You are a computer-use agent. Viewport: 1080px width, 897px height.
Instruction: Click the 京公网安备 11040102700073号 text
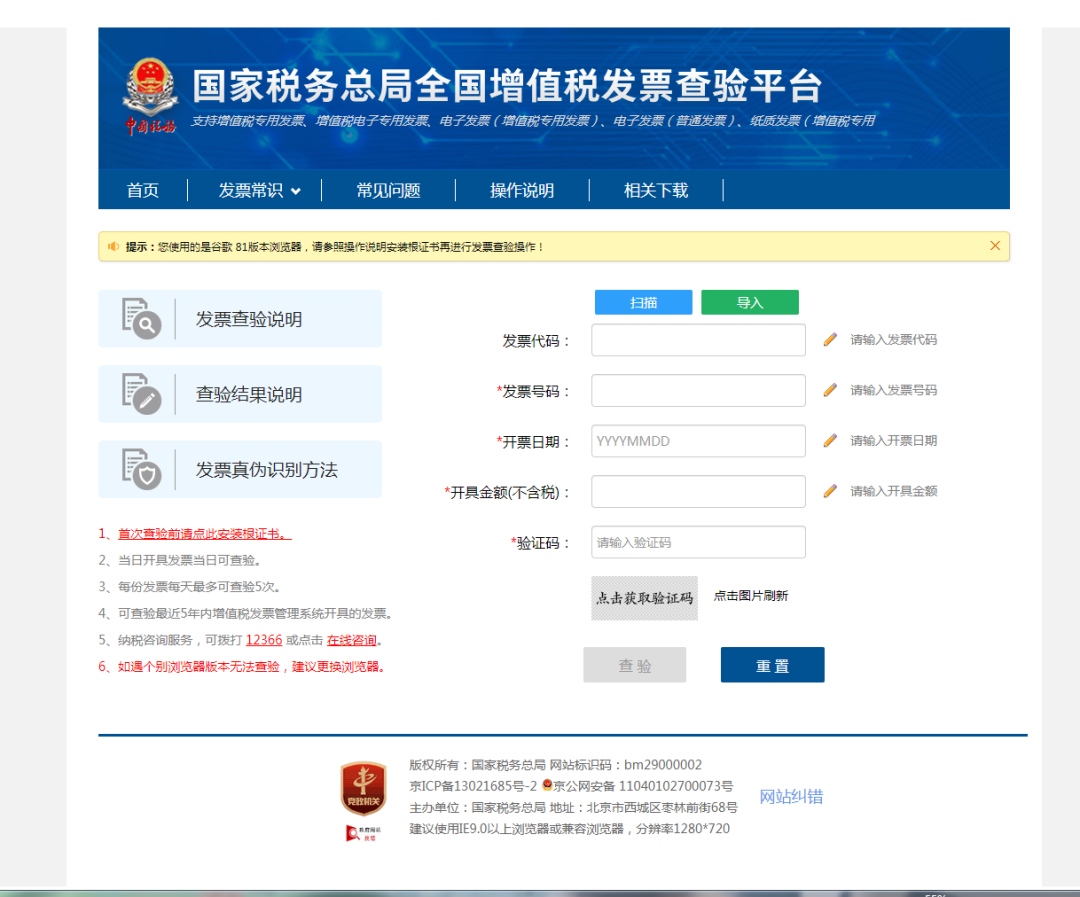[x=643, y=786]
